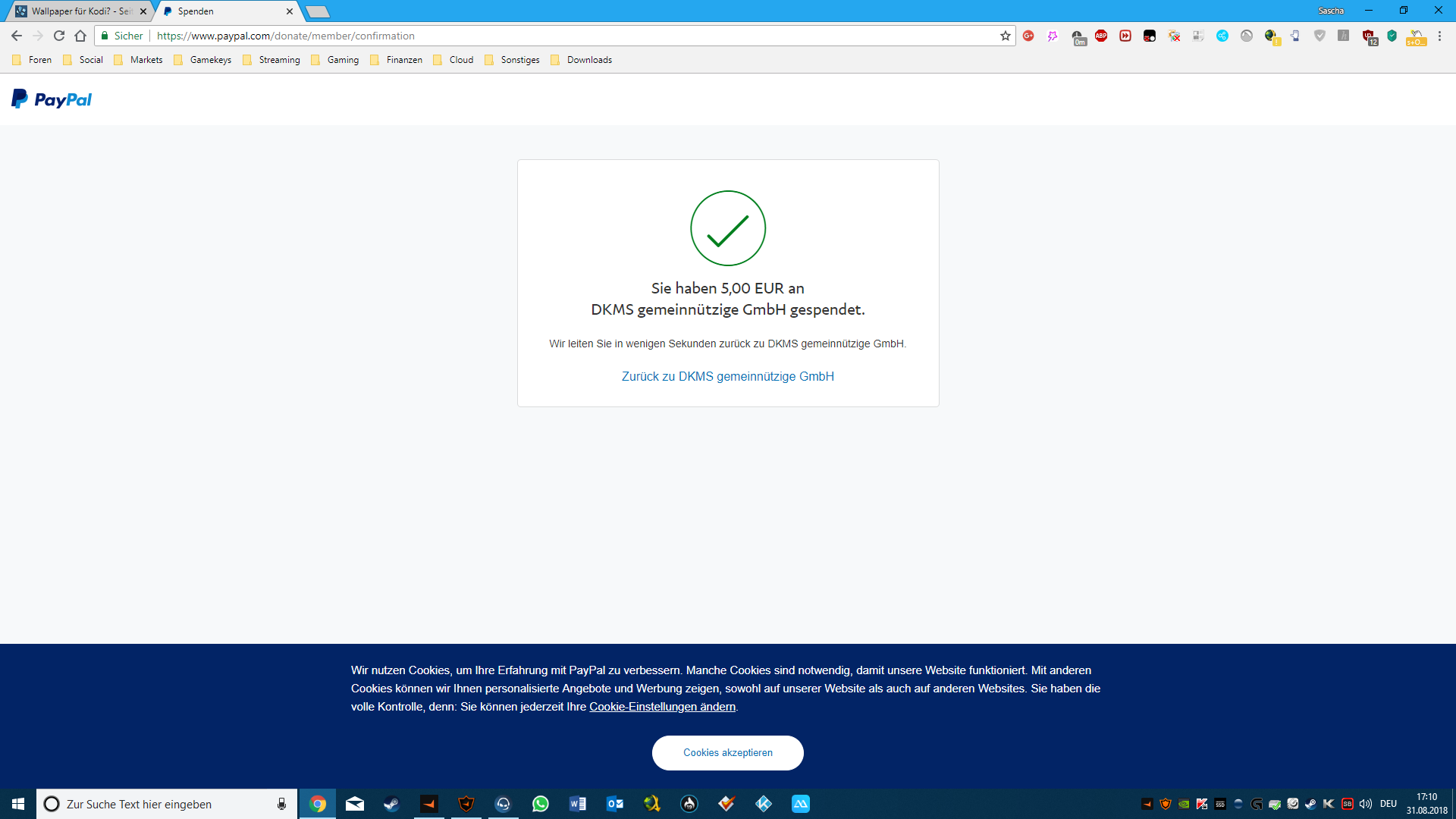The image size is (1456, 819).
Task: Open the 'Downloads' bookmarks folder
Action: point(581,60)
